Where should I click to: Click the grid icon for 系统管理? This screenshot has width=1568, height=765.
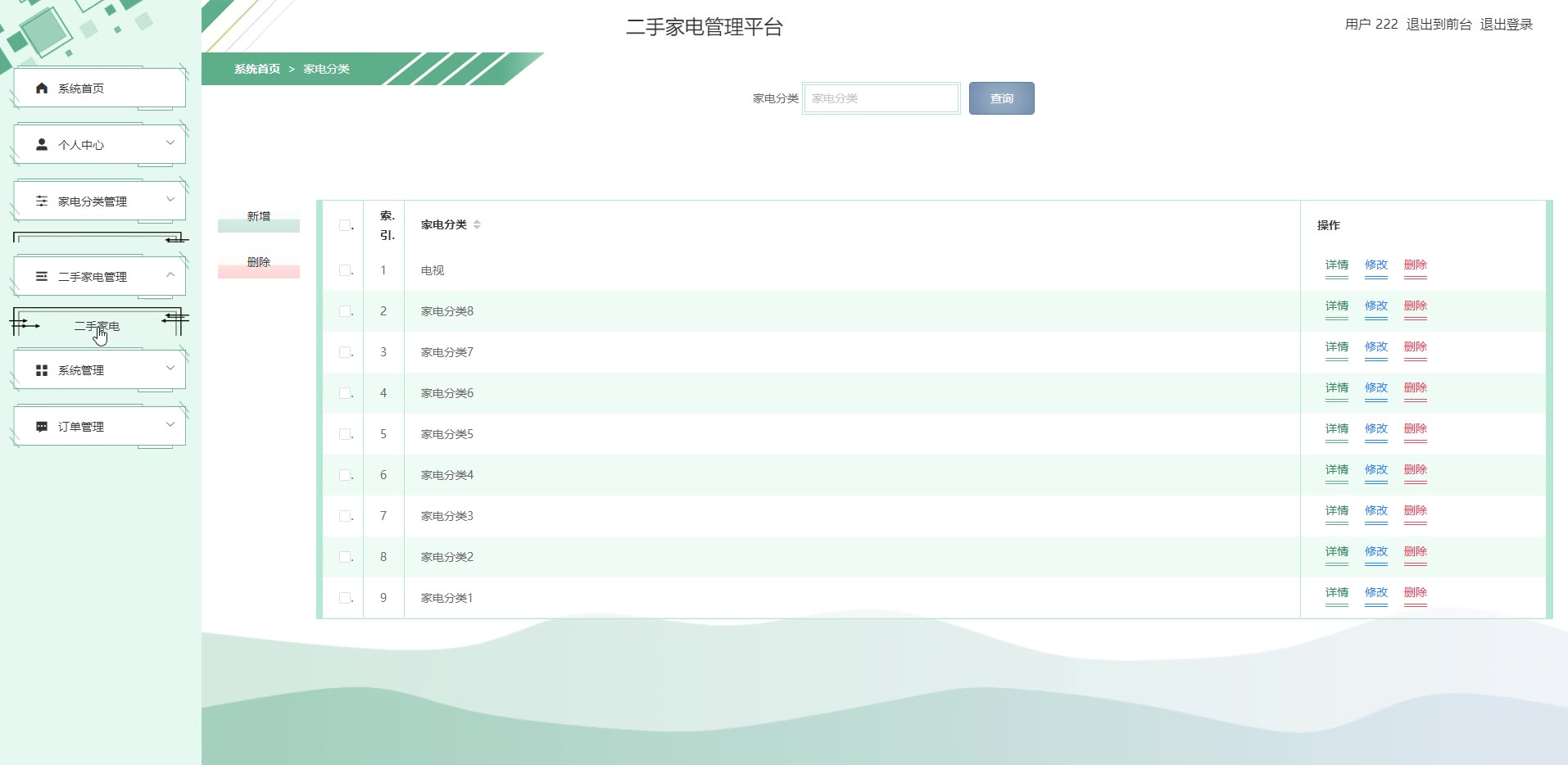pyautogui.click(x=42, y=370)
